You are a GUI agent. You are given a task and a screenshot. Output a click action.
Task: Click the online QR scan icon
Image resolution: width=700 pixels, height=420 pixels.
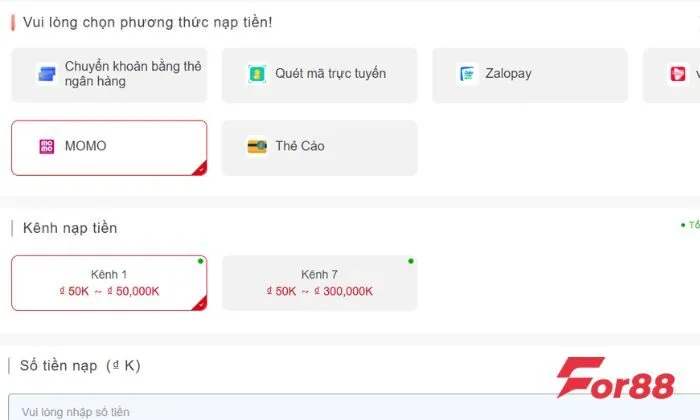tap(257, 74)
